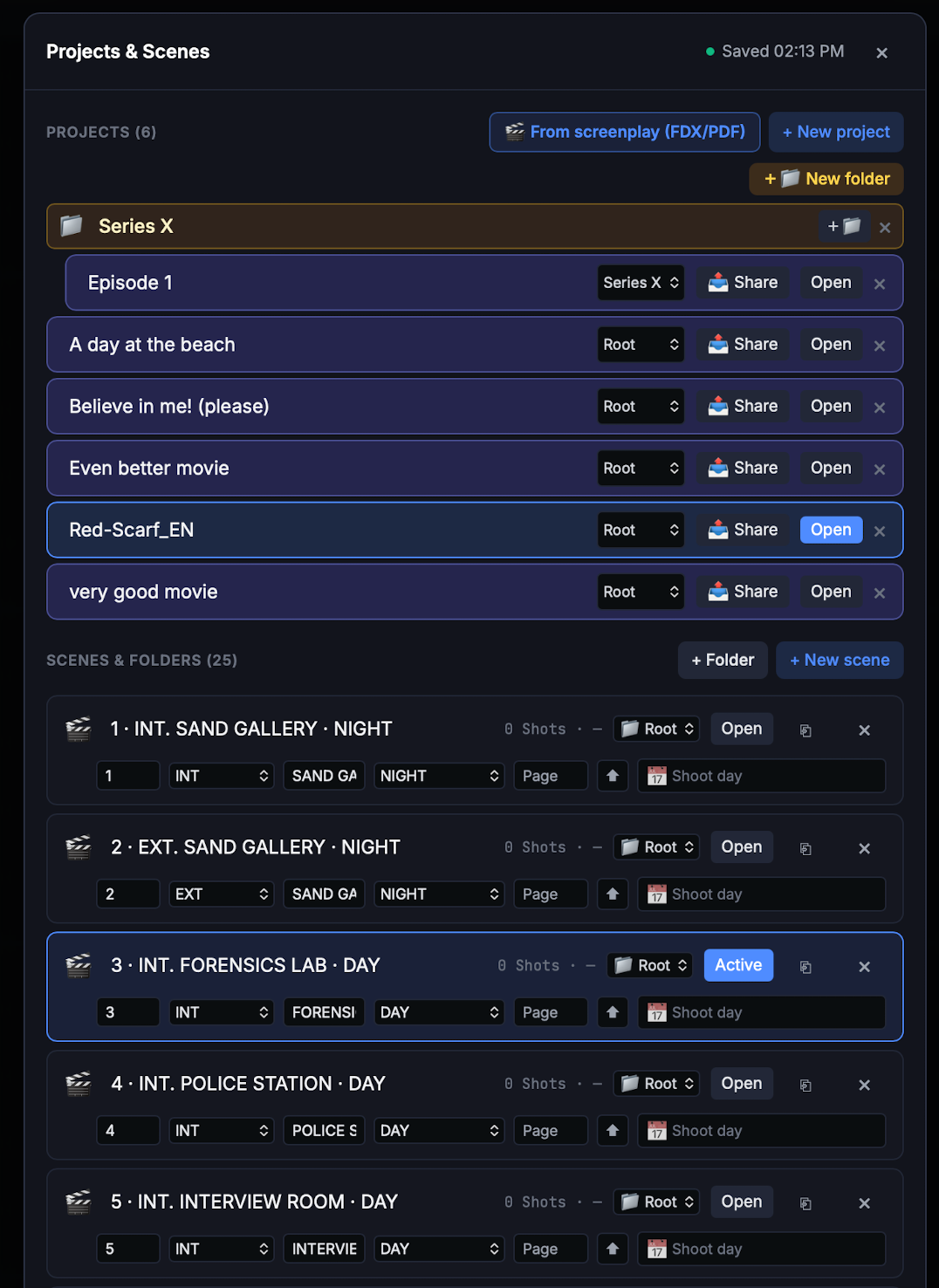
Task: Open Series X folder dropdown for Episode 1
Action: (x=641, y=283)
